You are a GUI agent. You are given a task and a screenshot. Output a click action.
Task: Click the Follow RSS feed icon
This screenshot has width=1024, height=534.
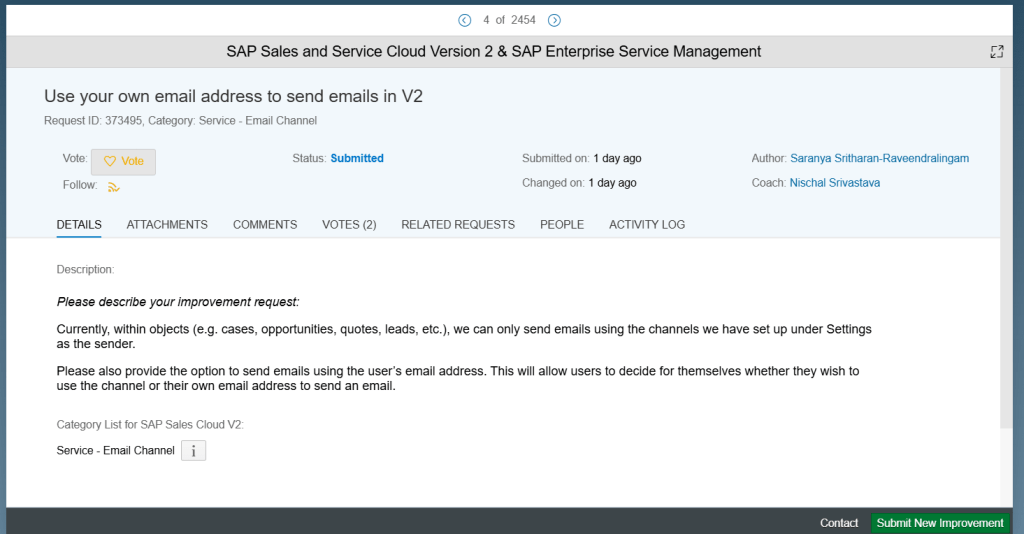click(114, 187)
